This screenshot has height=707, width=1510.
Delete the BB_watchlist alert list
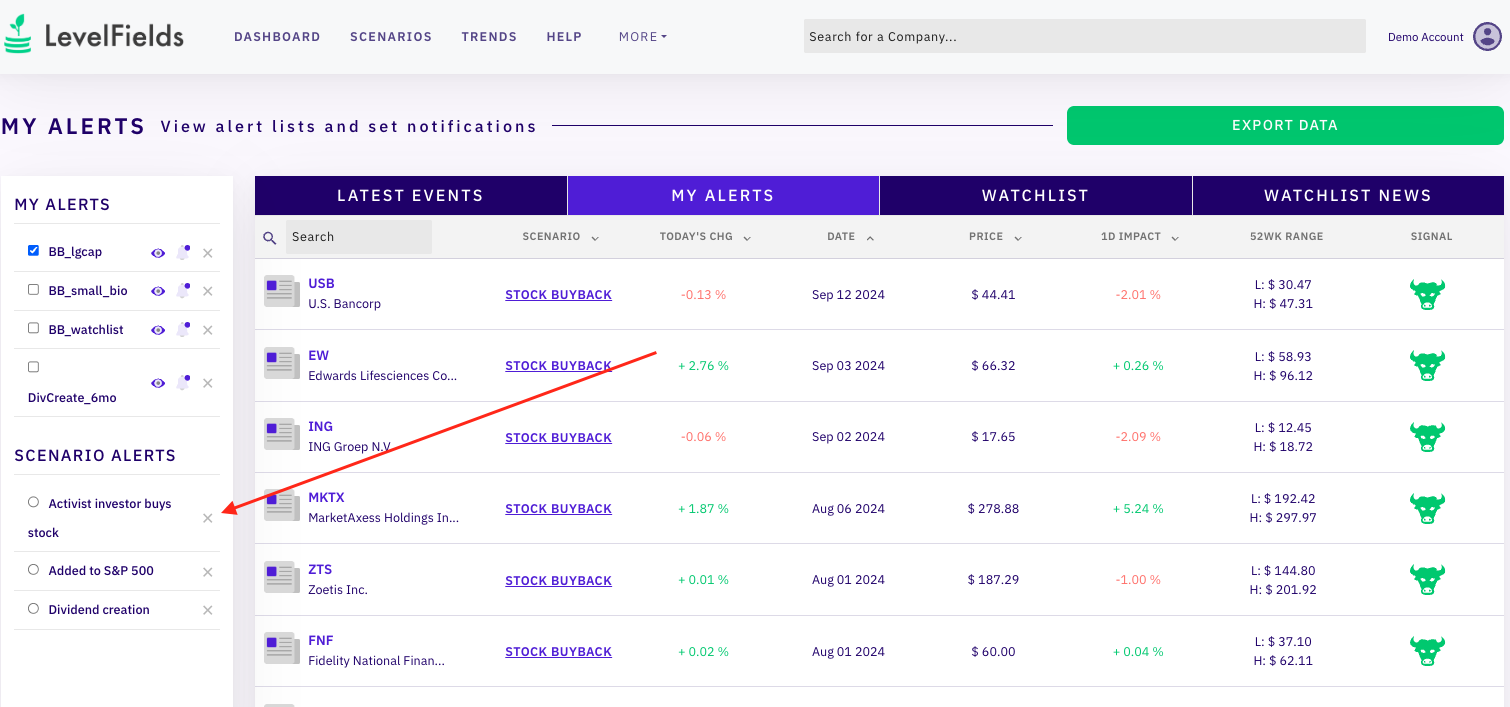tap(208, 330)
